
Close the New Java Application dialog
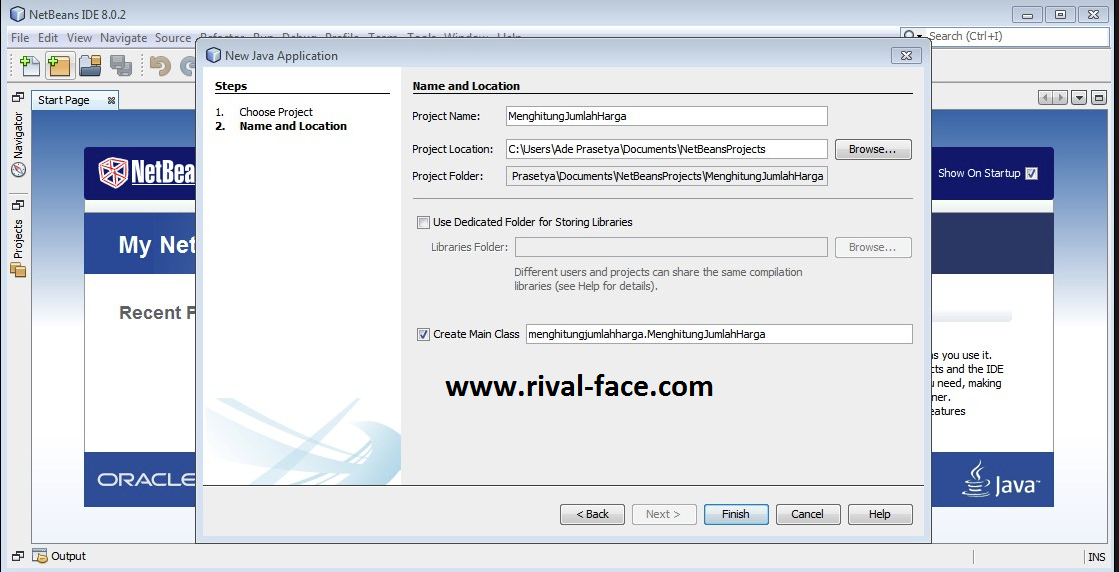[x=906, y=55]
